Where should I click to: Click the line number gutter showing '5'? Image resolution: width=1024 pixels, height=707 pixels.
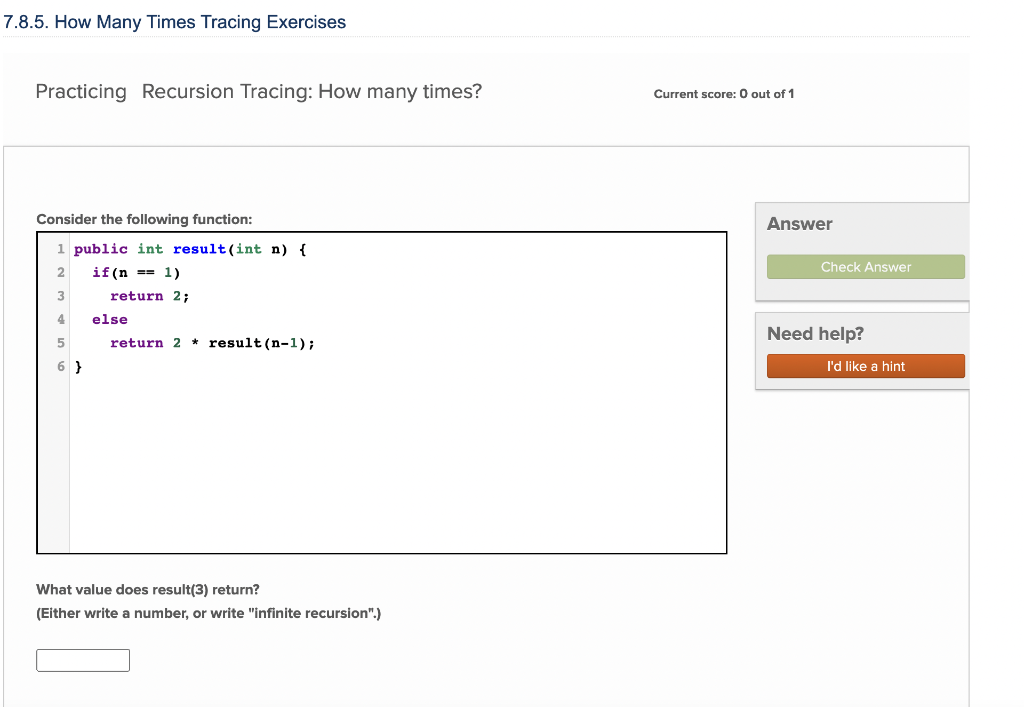pyautogui.click(x=60, y=342)
